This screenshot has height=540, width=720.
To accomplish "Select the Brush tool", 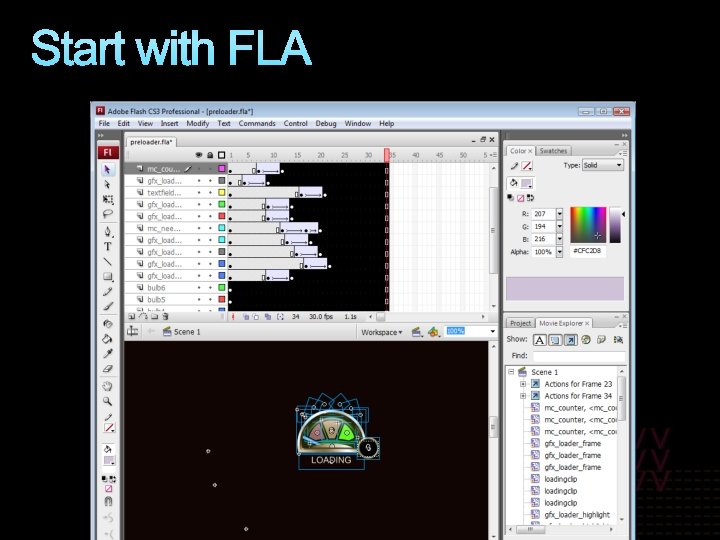I will point(107,306).
